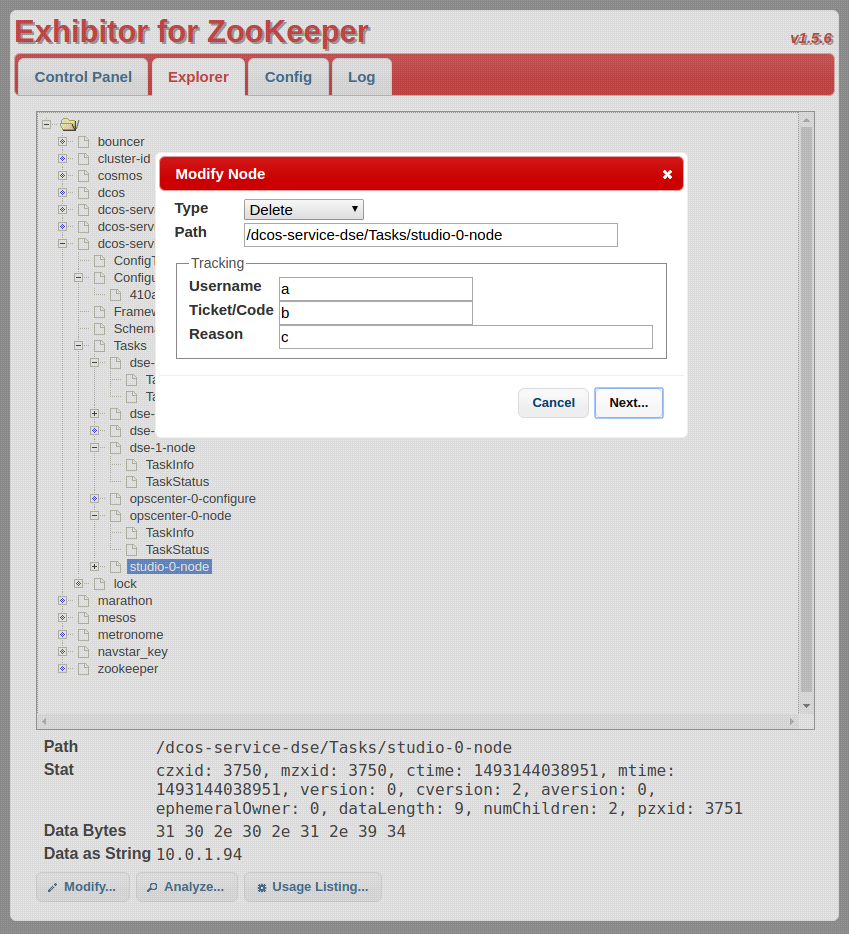Open the Type dropdown set to Delete

[303, 210]
